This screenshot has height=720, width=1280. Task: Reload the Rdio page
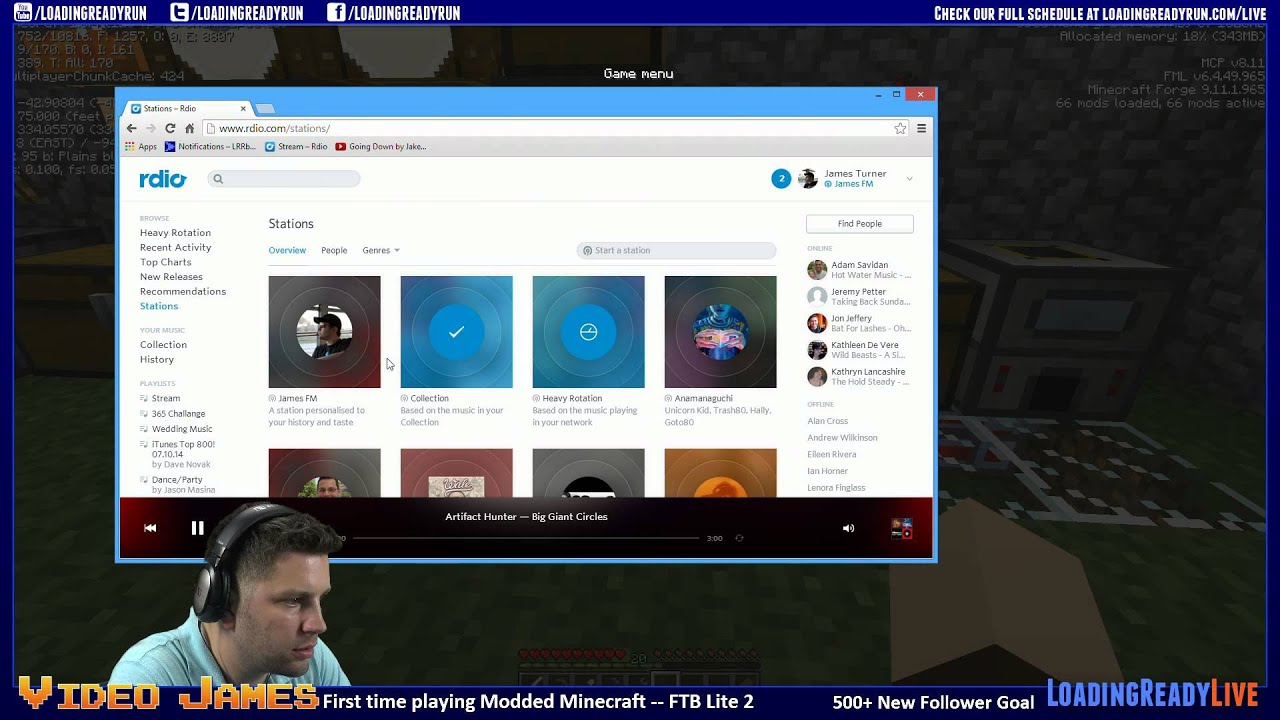170,128
